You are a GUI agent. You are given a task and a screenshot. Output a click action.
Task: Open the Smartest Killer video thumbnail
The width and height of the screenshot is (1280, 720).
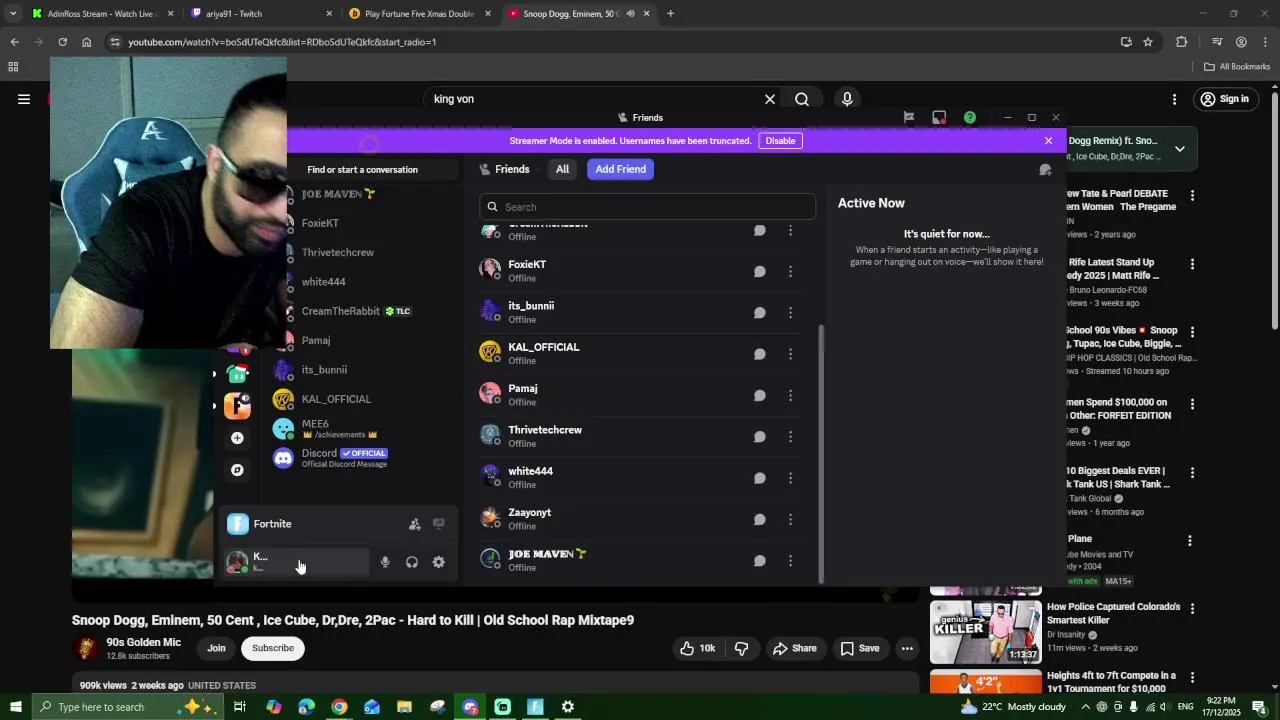coord(985,631)
